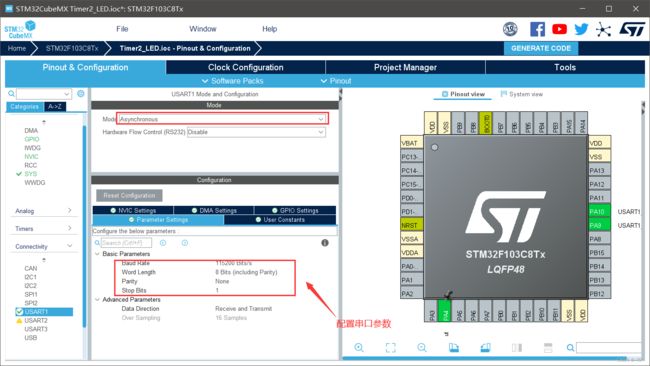
Task: Select the BOOT0 pin on the chip
Action: point(486,123)
